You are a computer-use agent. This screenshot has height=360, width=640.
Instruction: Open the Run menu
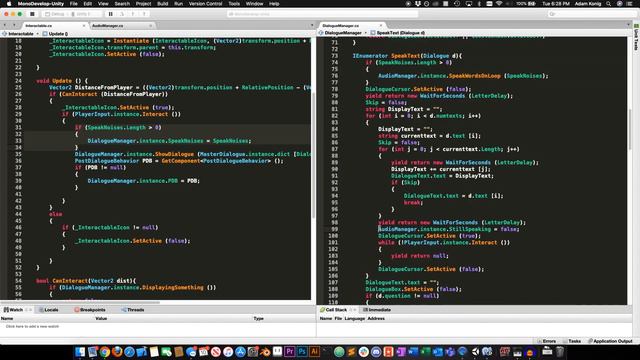point(178,4)
